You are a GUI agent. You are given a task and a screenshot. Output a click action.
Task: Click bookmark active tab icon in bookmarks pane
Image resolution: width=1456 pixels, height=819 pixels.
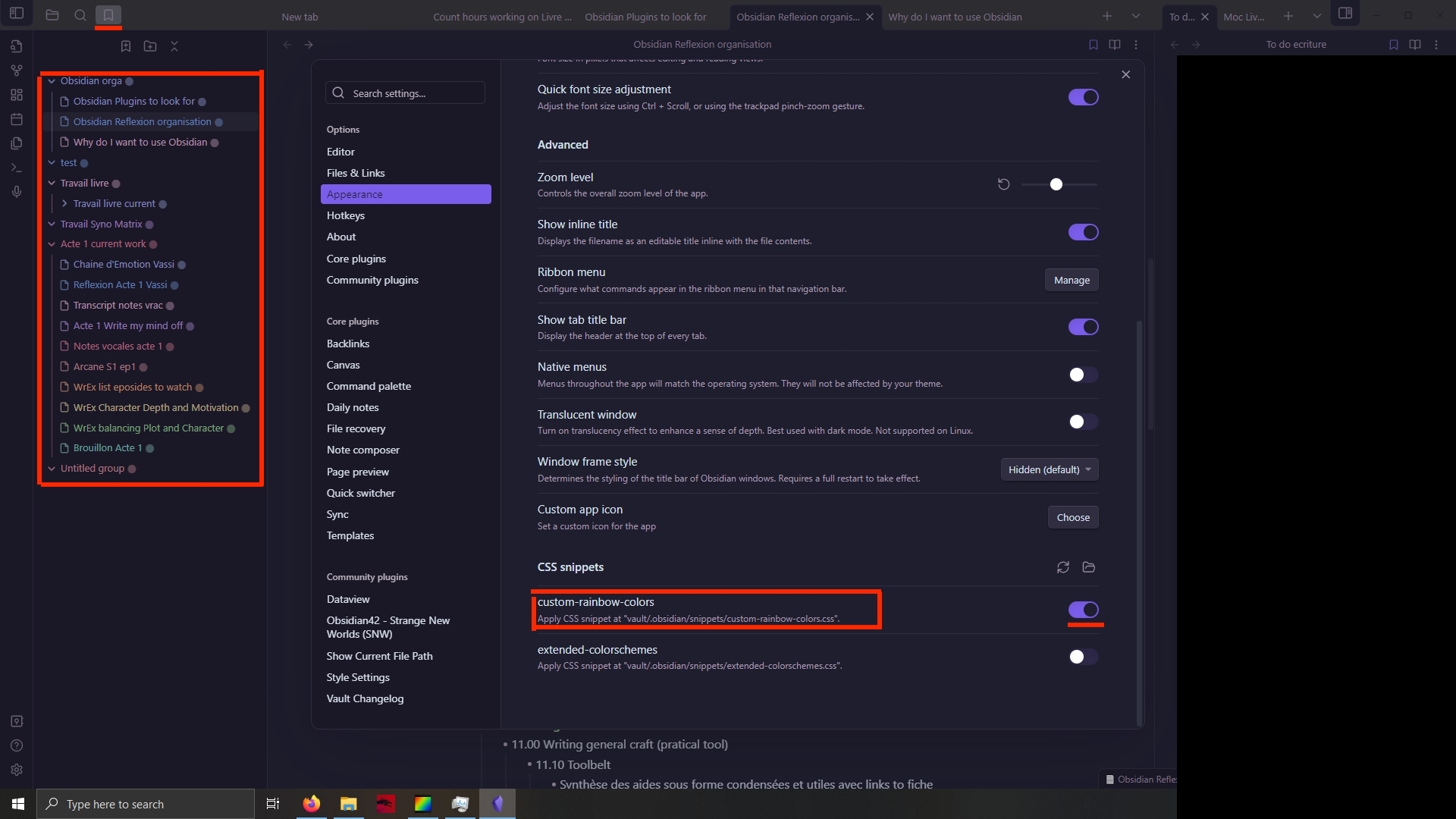[x=126, y=46]
